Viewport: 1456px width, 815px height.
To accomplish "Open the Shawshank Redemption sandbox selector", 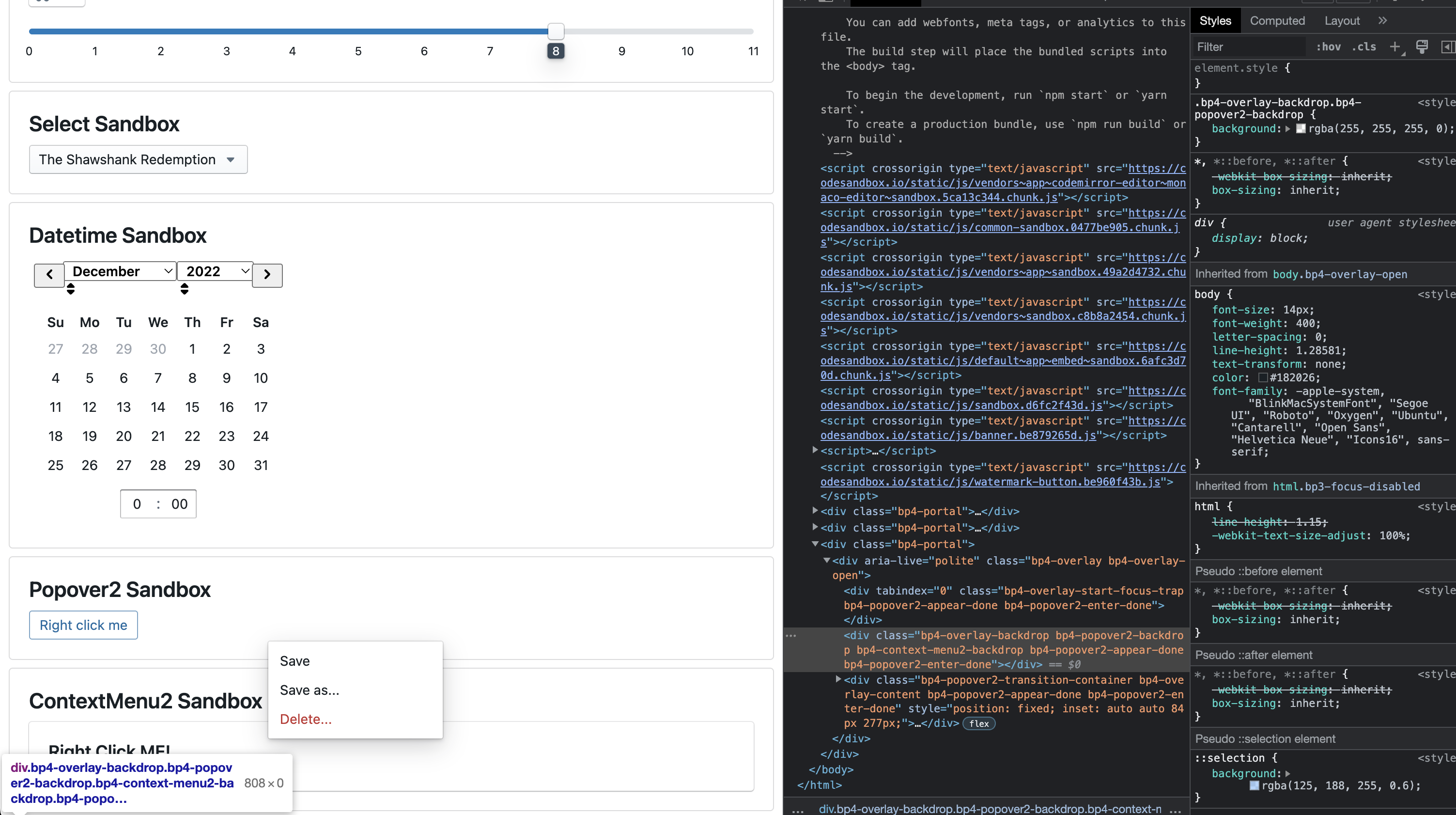I will pyautogui.click(x=138, y=159).
